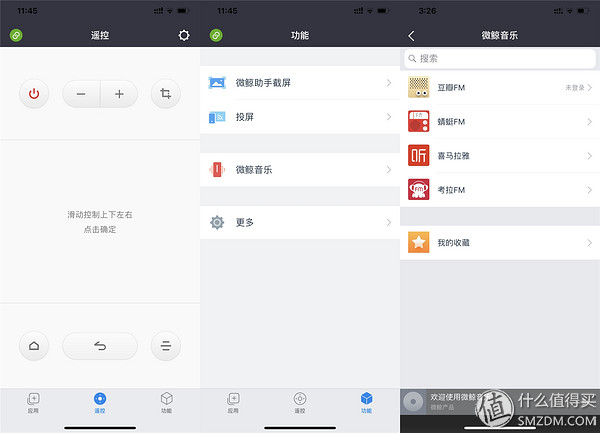Viewport: 600px width, 433px height.
Task: Switch to 应用 tab in 遥控 screen
Action: 33,403
